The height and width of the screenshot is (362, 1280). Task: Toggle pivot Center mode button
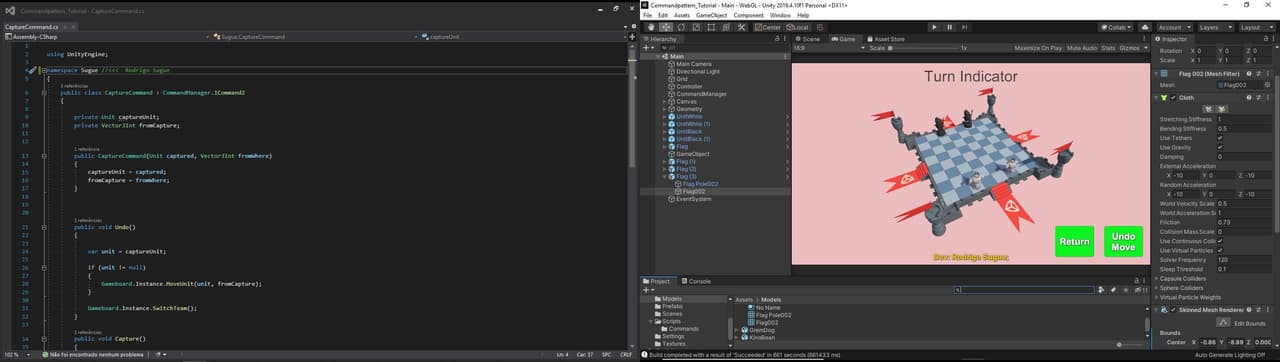768,27
